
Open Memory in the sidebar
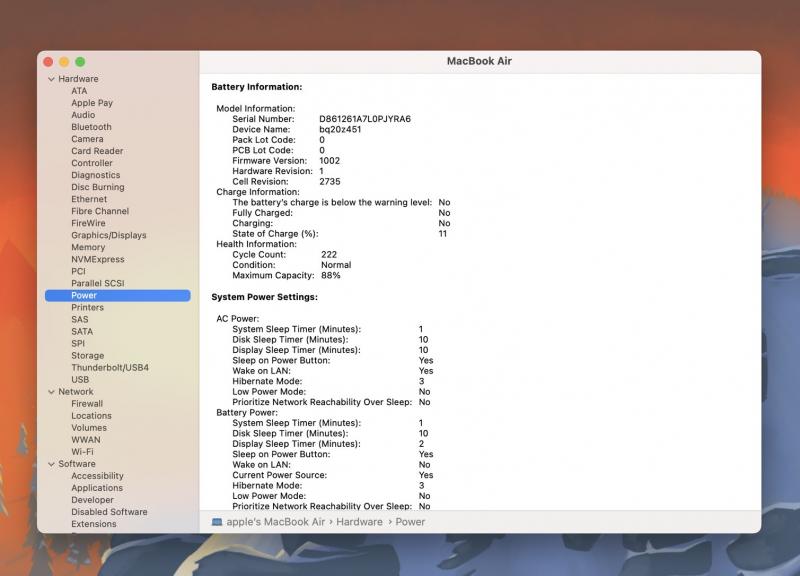(x=88, y=247)
